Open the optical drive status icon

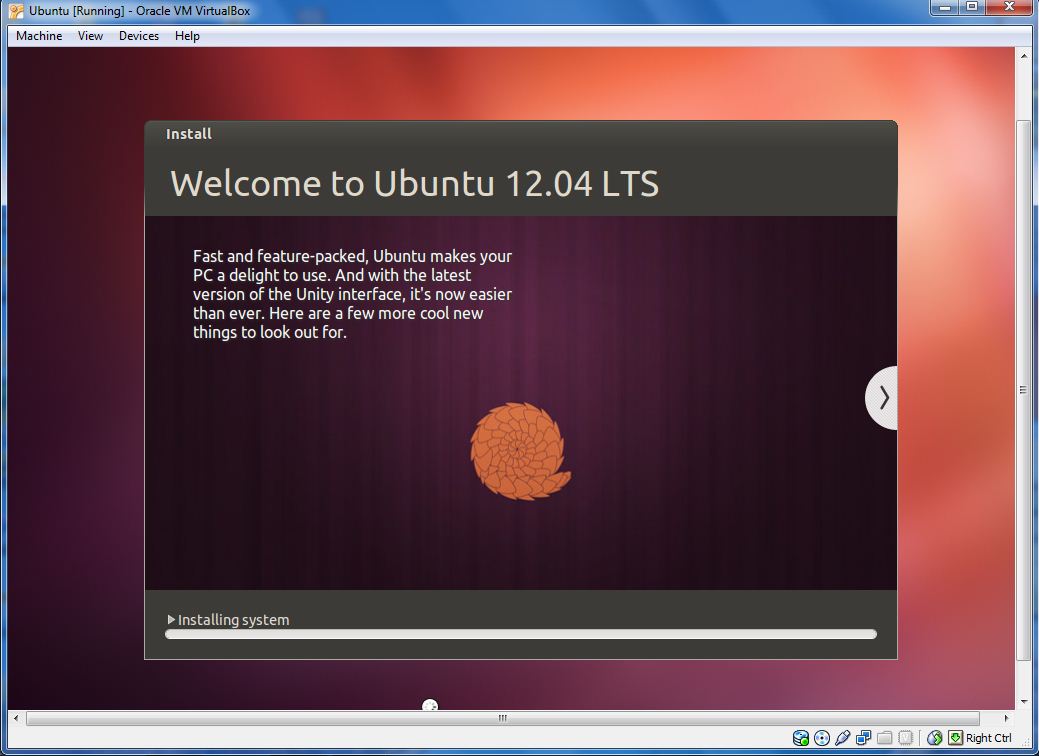tap(821, 738)
